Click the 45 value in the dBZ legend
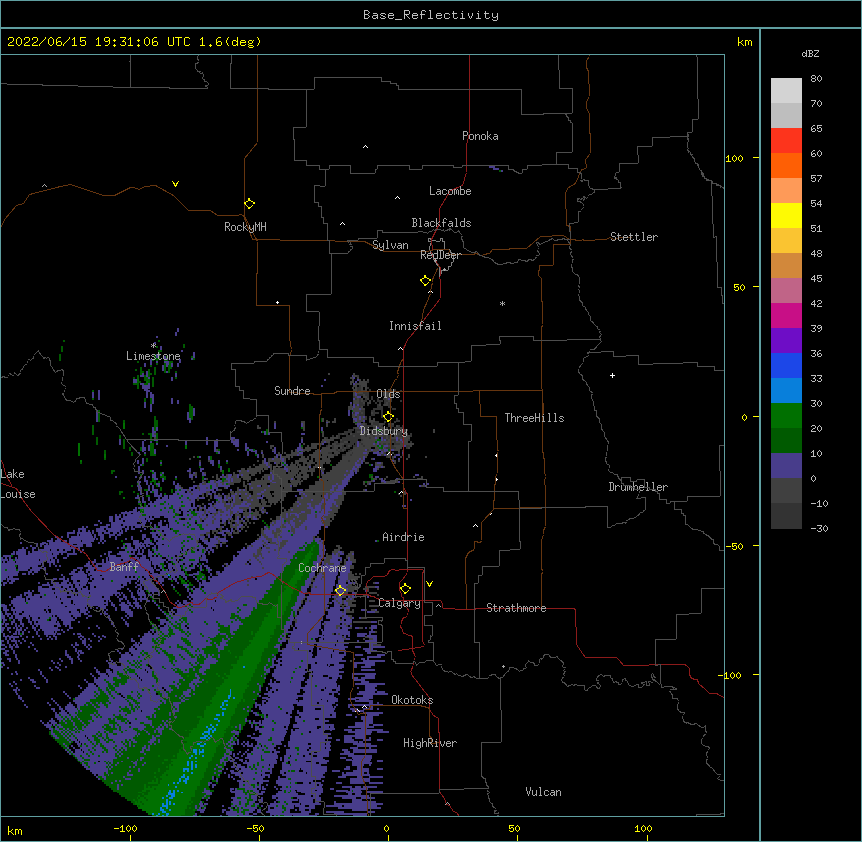The width and height of the screenshot is (862, 842). pyautogui.click(x=816, y=278)
